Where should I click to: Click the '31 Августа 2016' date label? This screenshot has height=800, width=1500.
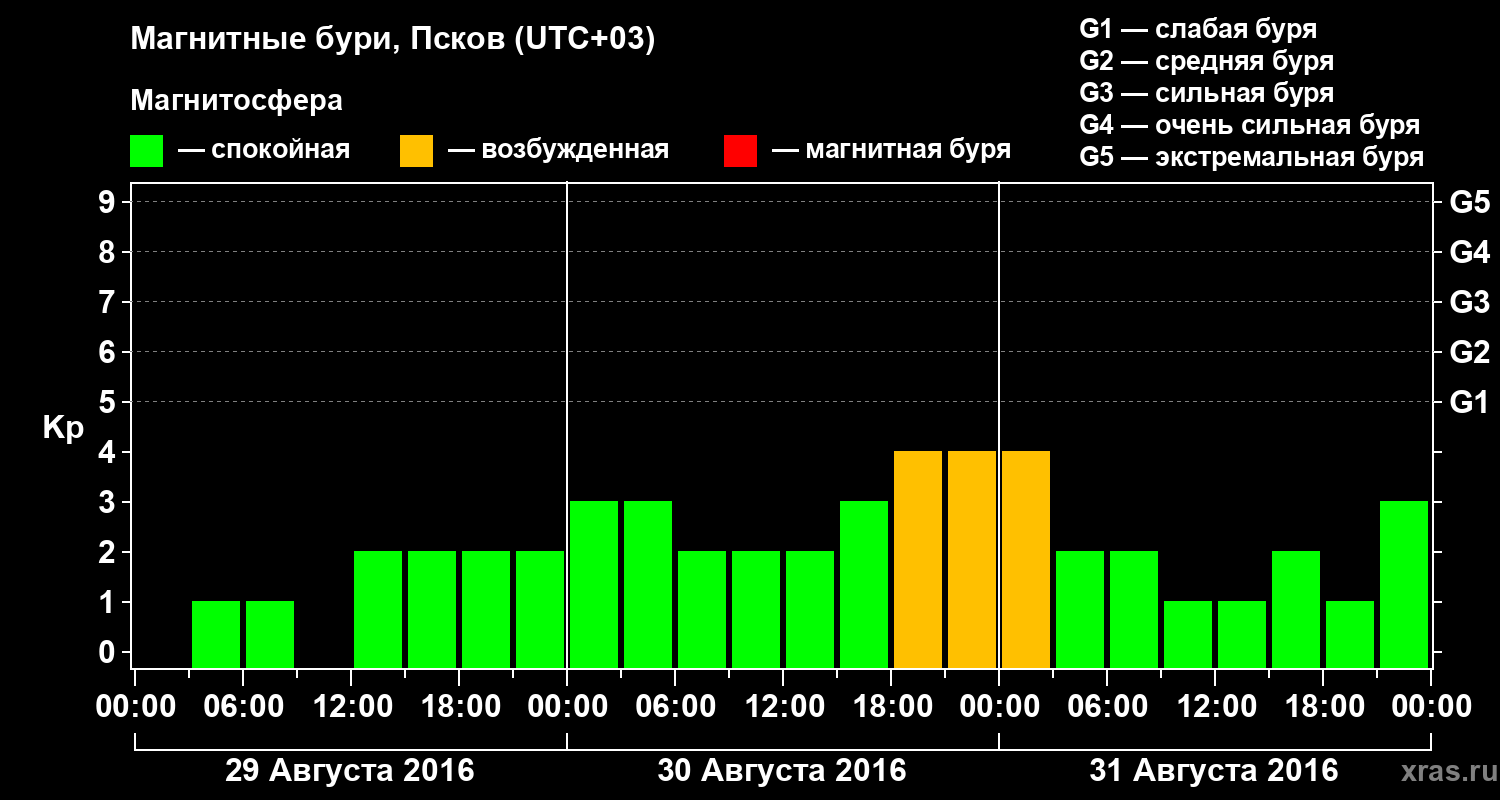pyautogui.click(x=1214, y=771)
